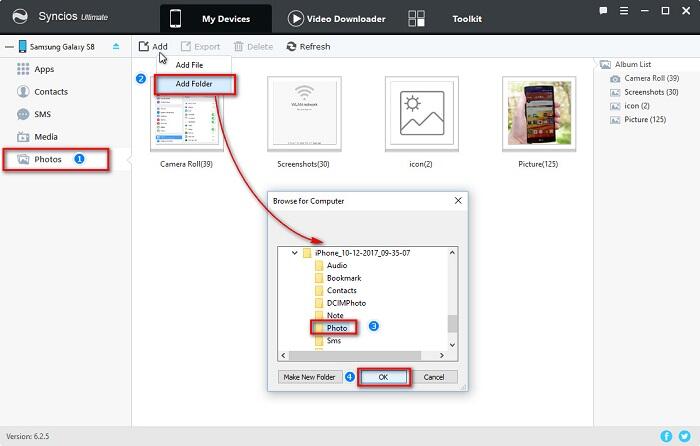Choose Add File from the menu
This screenshot has height=446, width=700.
tap(190, 64)
